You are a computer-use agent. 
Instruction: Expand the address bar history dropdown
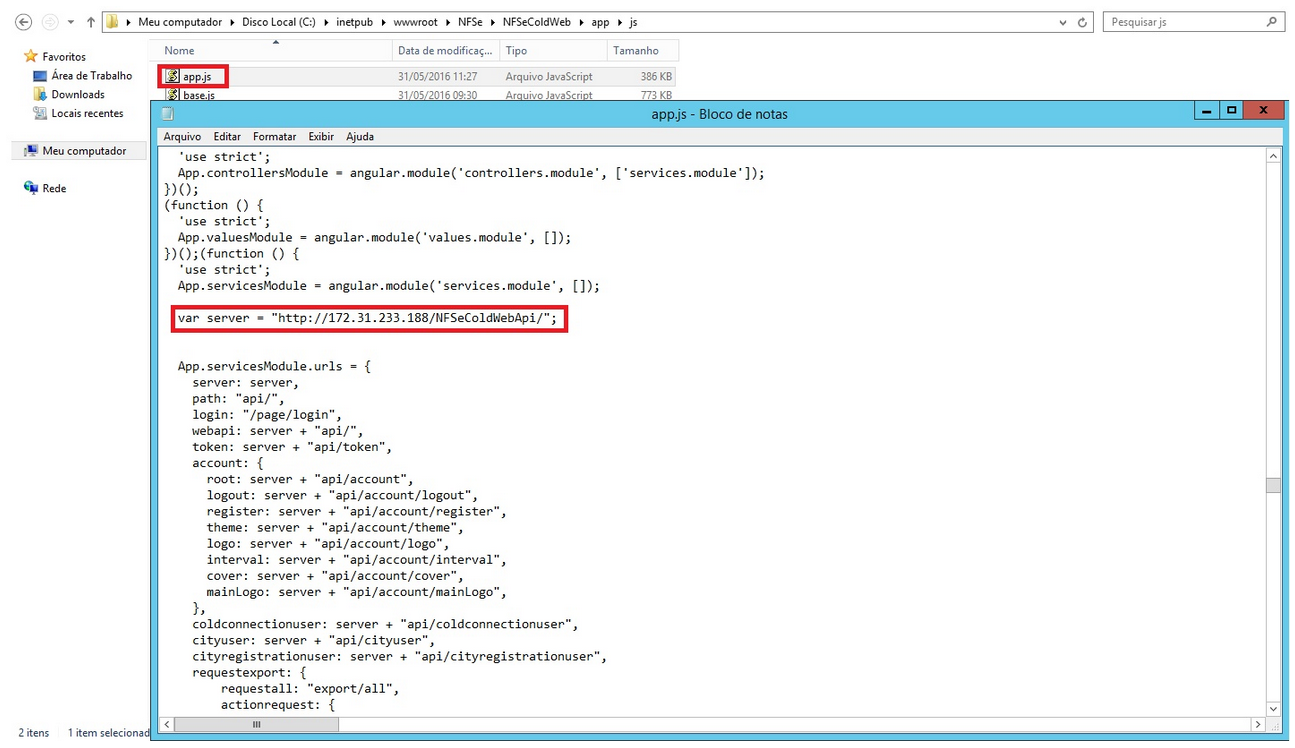coord(1062,22)
